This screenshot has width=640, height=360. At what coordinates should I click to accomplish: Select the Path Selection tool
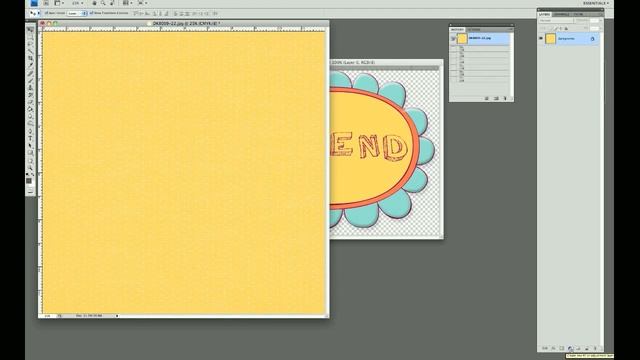click(x=31, y=145)
